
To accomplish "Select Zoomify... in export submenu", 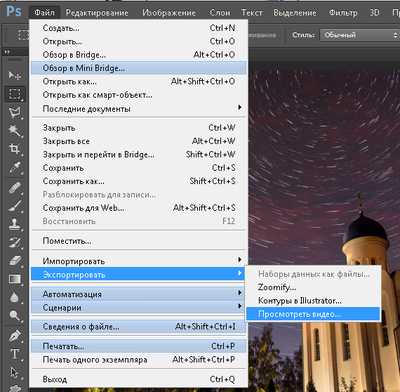I will coord(313,287).
